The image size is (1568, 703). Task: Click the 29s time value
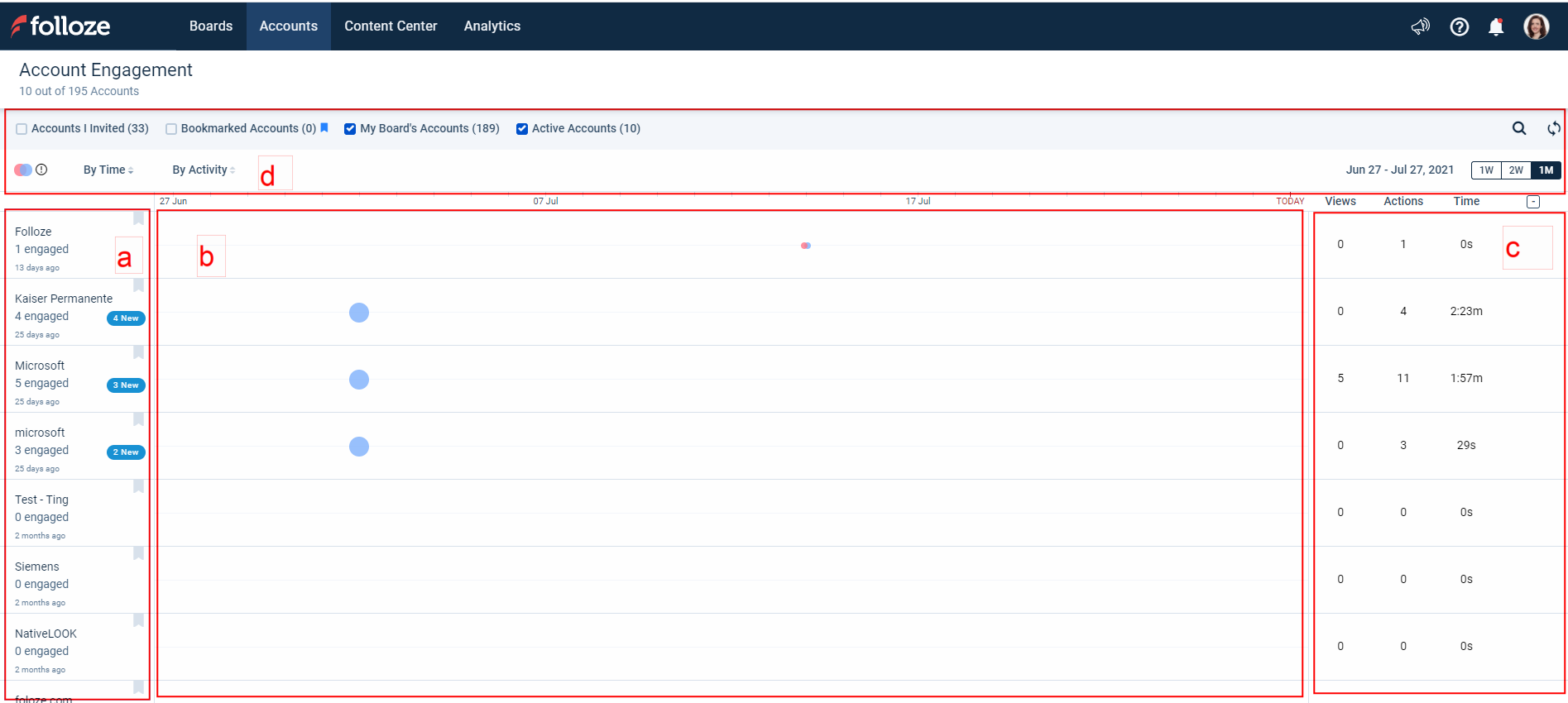coord(1466,445)
